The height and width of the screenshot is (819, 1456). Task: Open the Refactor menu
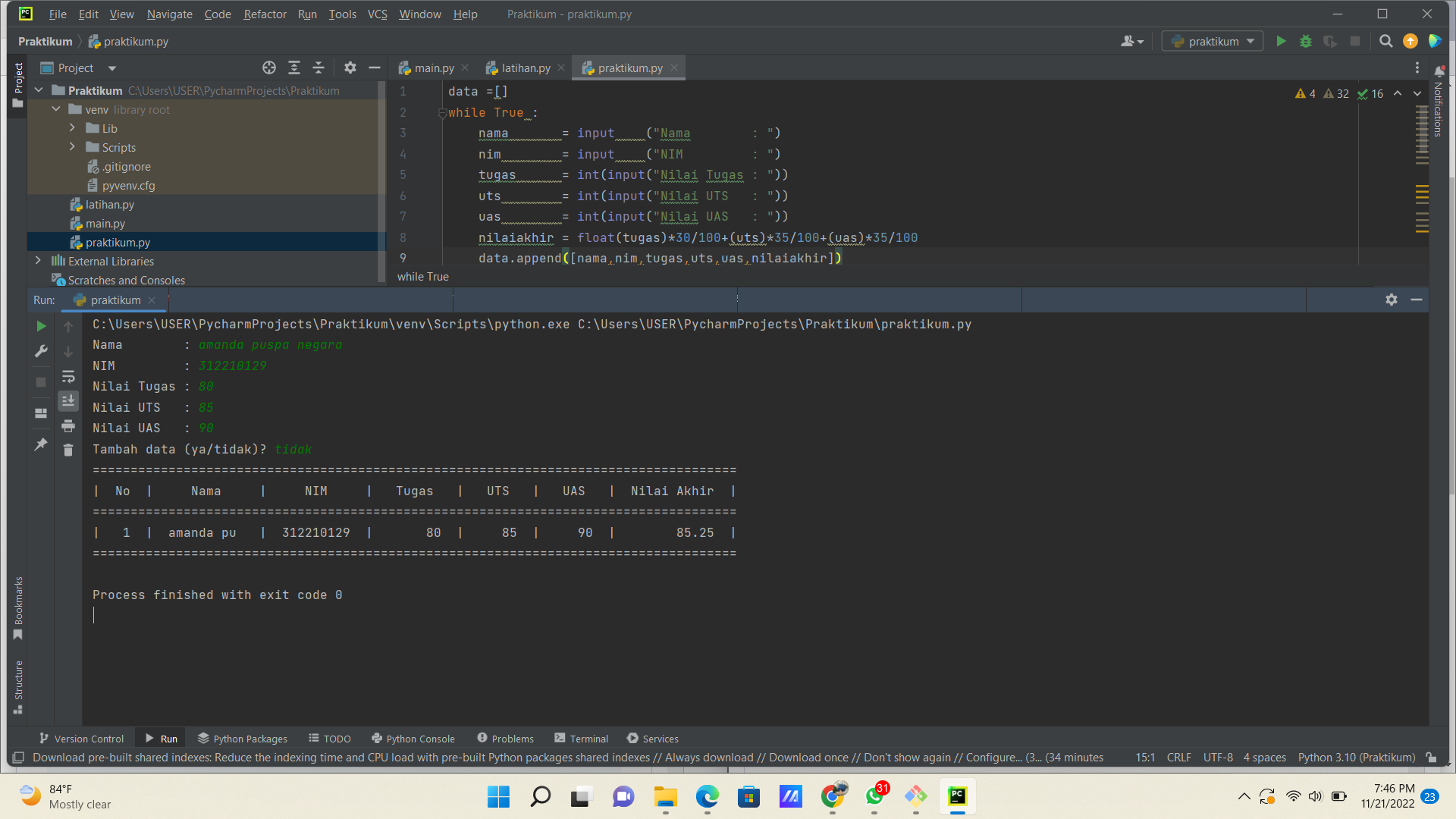coord(265,14)
